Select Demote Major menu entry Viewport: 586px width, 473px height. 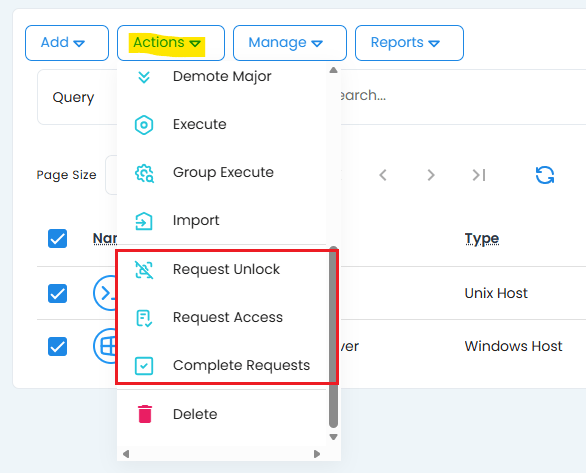point(221,77)
